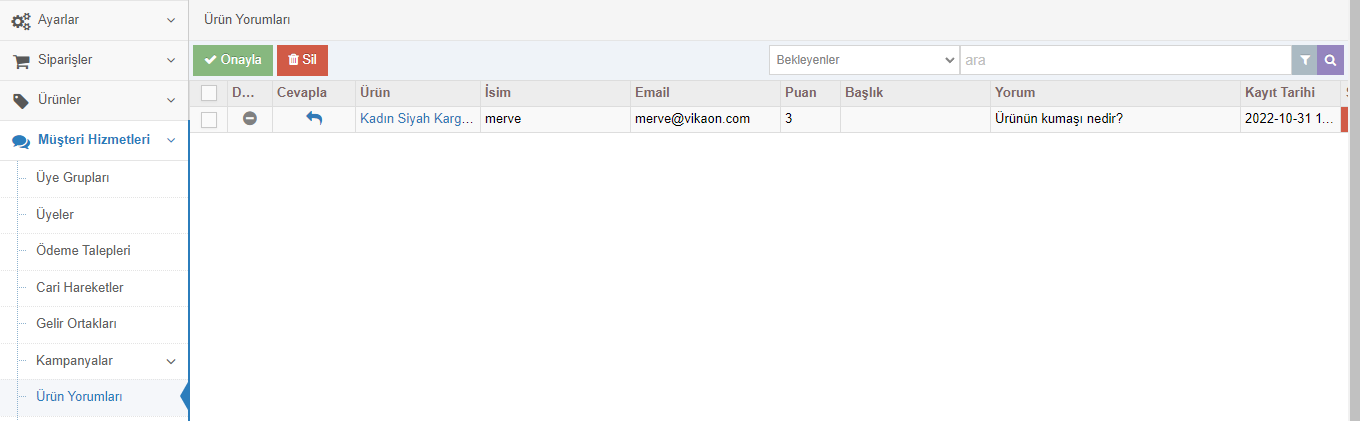This screenshot has height=421, width=1360.
Task: Collapse the Müşteri Hizmetleri menu section
Action: 171,140
